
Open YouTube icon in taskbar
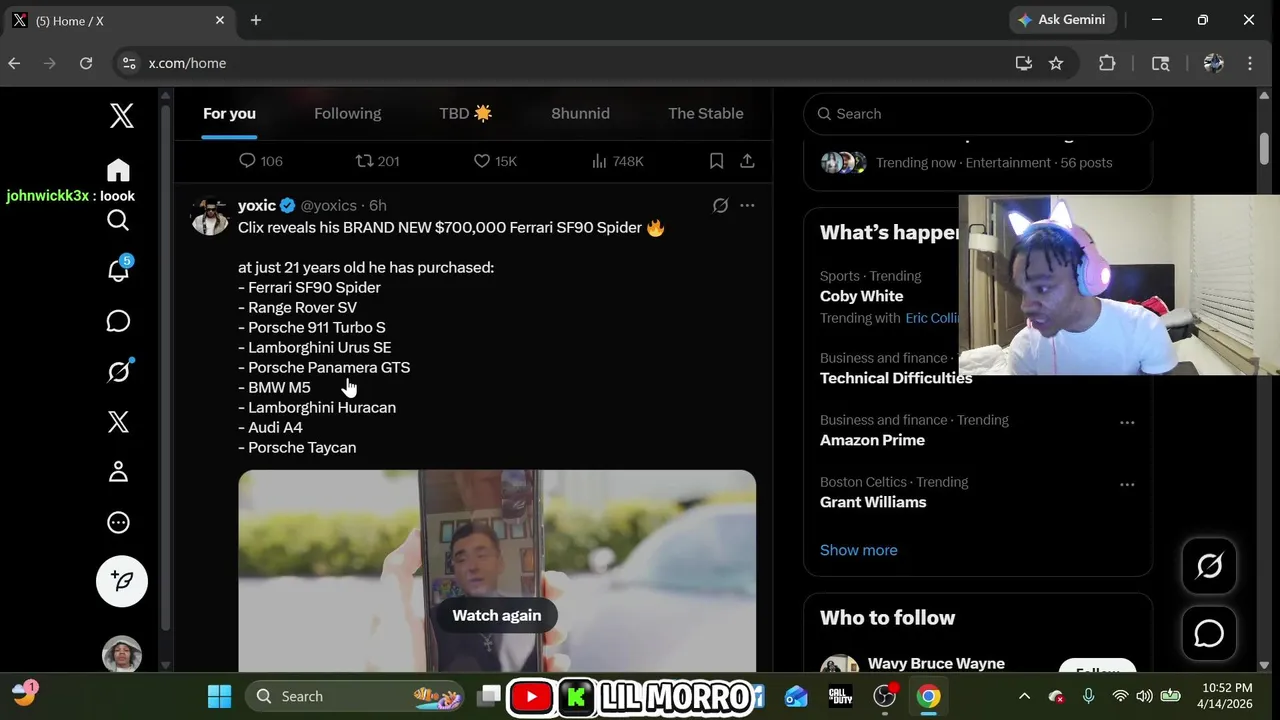click(x=531, y=697)
